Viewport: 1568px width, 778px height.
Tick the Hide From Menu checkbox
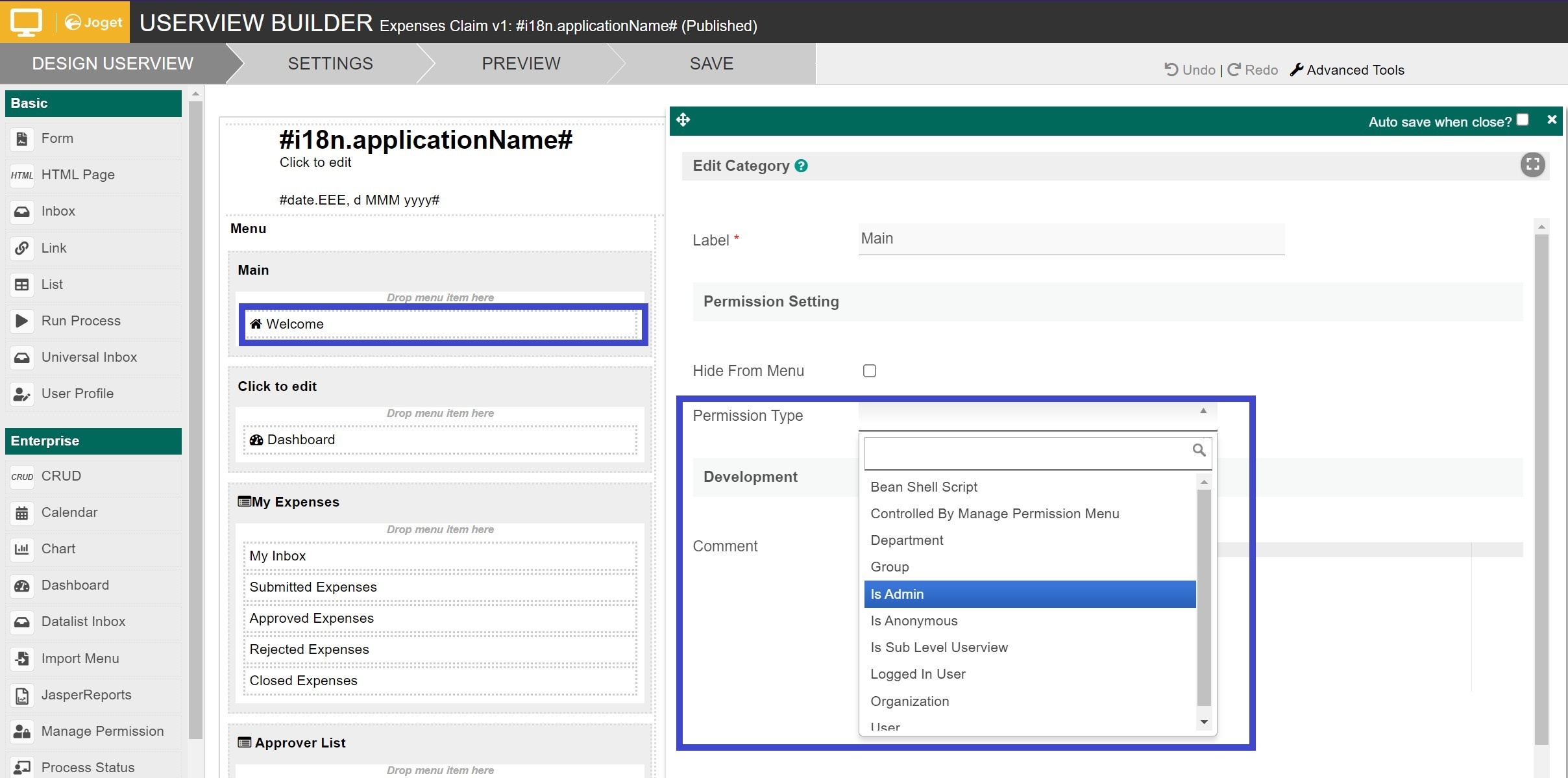[x=870, y=371]
